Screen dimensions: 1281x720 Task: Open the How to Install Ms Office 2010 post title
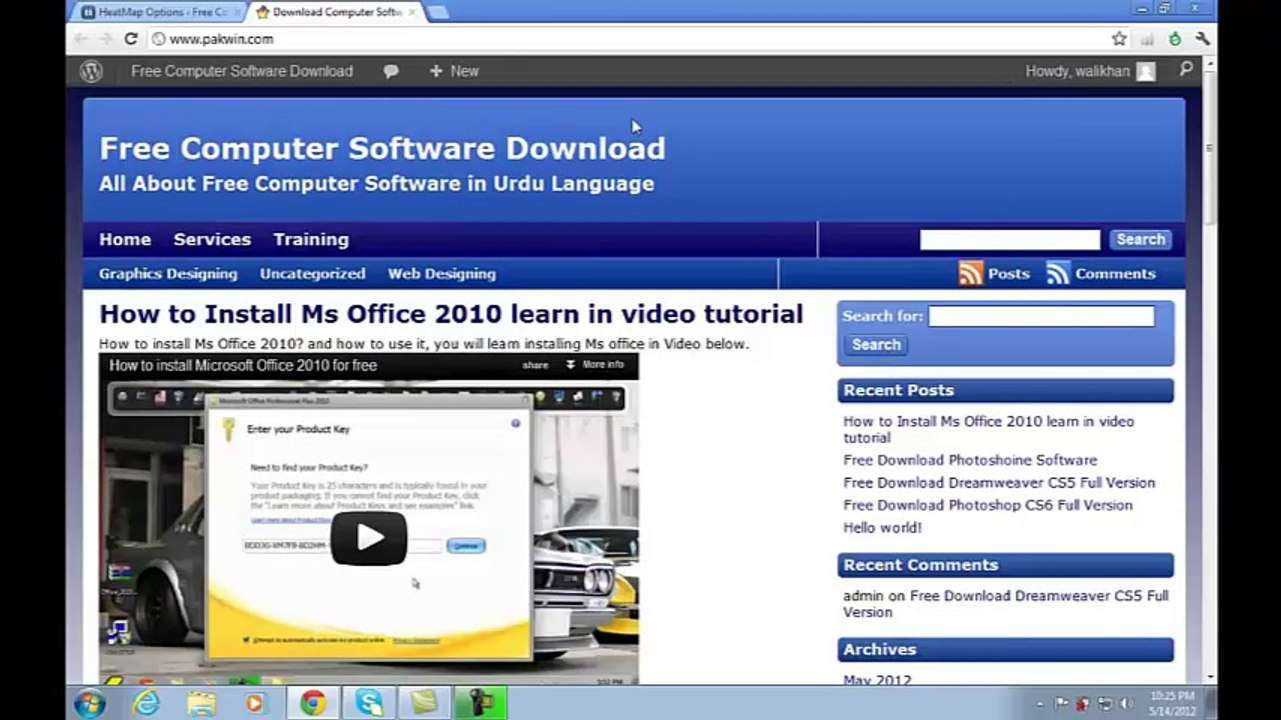point(451,314)
